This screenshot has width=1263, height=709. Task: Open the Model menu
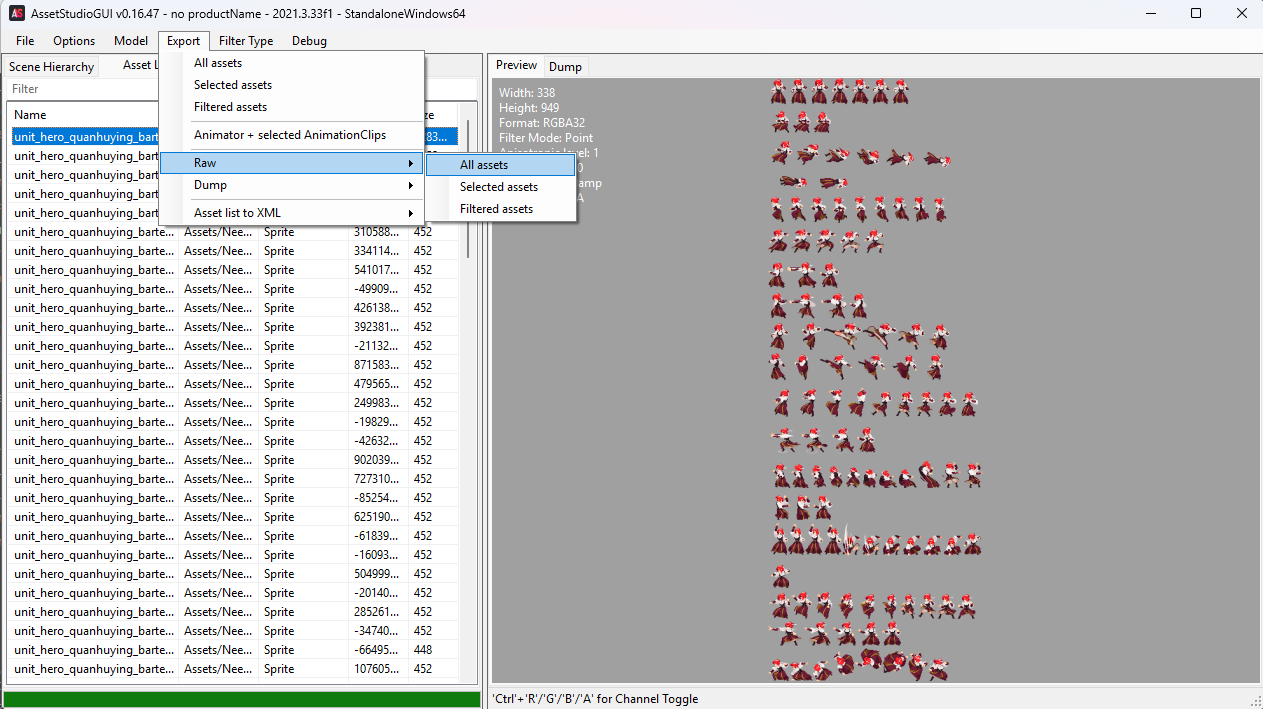click(x=130, y=41)
